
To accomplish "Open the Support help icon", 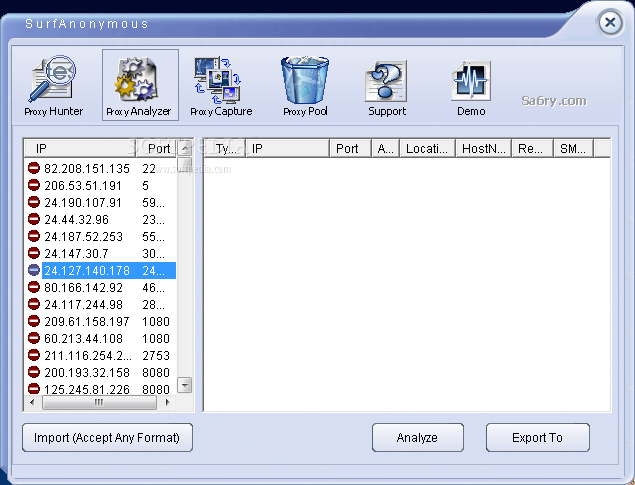I will coord(386,88).
